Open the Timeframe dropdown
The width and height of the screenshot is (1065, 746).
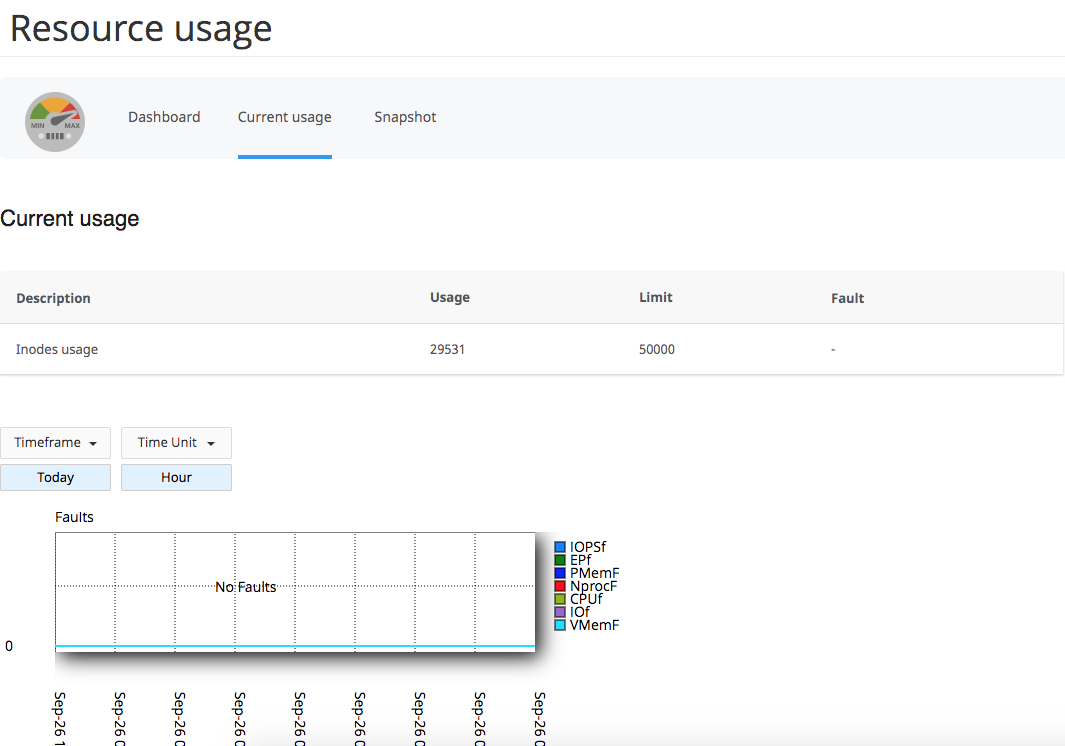[x=55, y=442]
